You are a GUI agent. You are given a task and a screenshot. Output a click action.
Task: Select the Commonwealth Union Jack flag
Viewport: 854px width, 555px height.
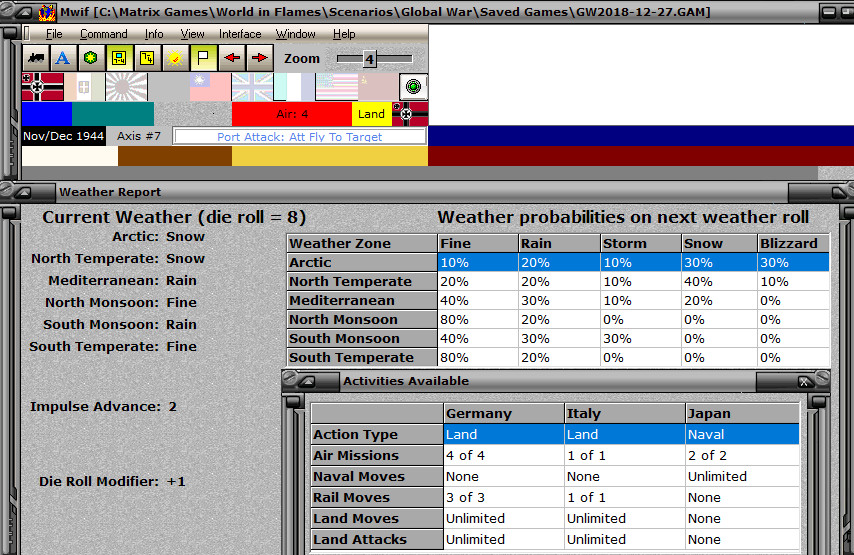[252, 87]
